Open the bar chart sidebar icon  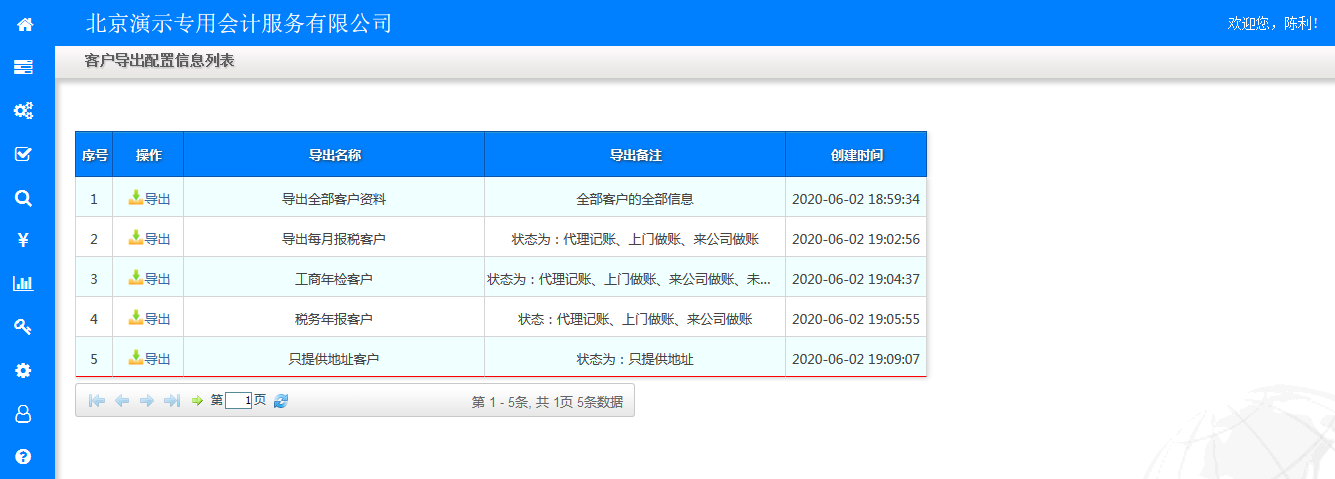pos(23,283)
